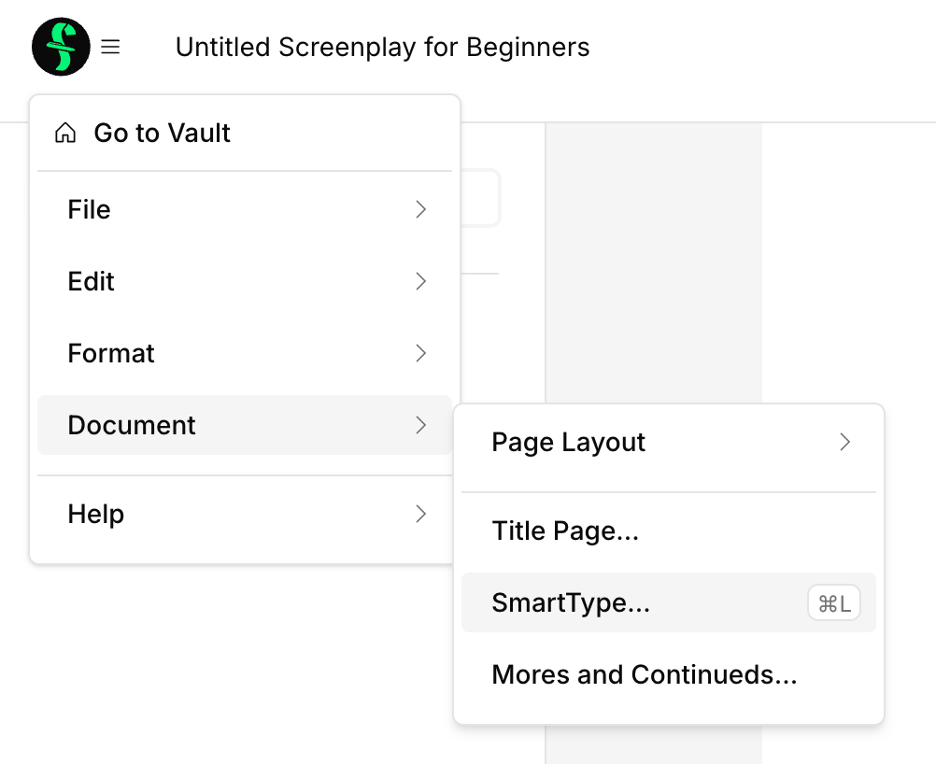Select the Format menu entry

click(111, 353)
